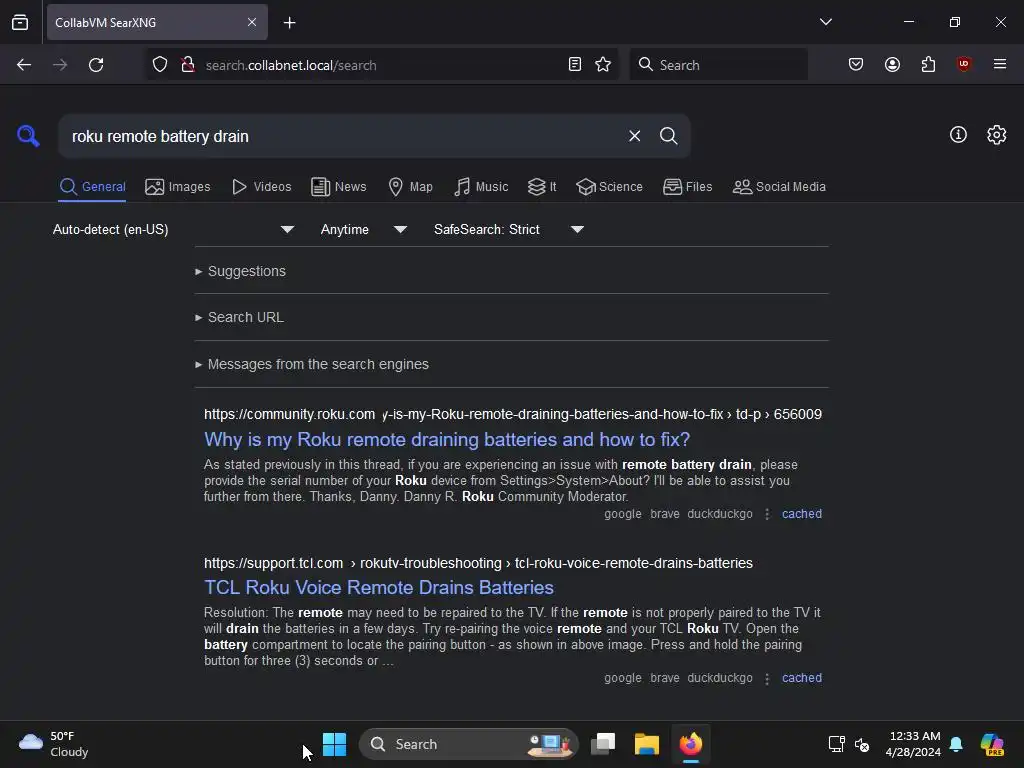Toggle reader view icon in address bar
This screenshot has width=1024, height=768.
[x=575, y=65]
